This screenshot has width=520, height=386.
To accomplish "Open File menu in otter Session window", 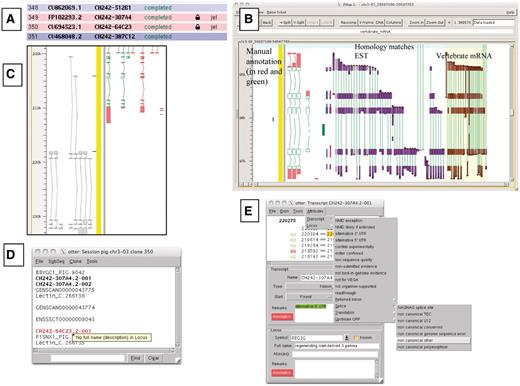I will point(39,261).
